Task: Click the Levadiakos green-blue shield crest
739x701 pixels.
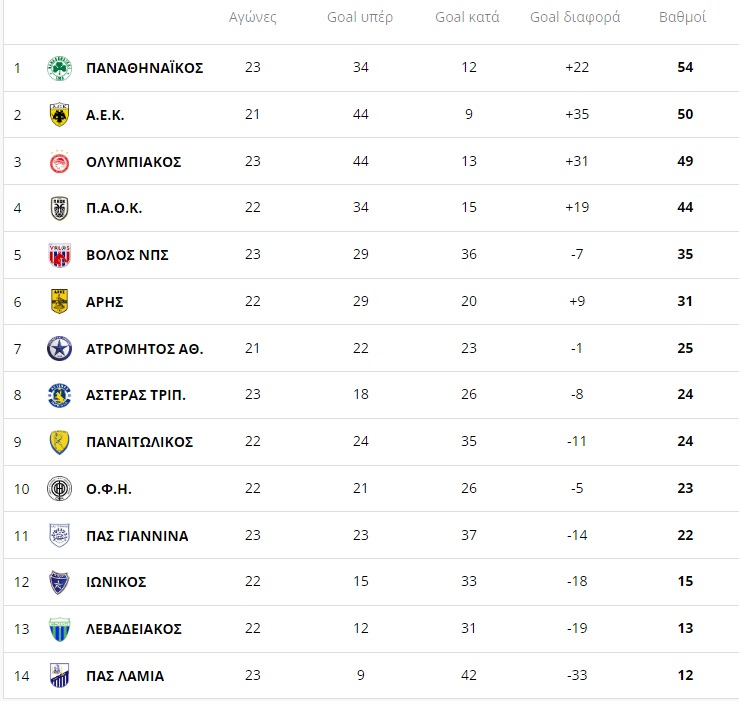Action: coord(59,629)
